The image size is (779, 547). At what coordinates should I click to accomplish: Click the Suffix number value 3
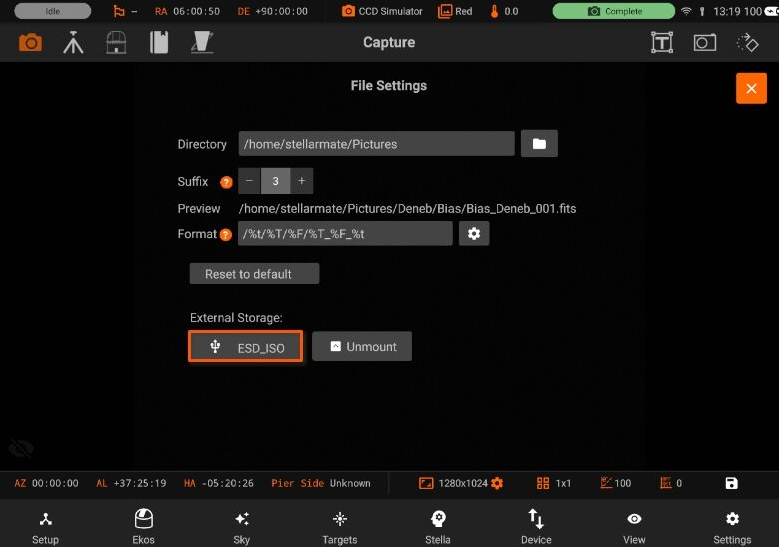[276, 181]
